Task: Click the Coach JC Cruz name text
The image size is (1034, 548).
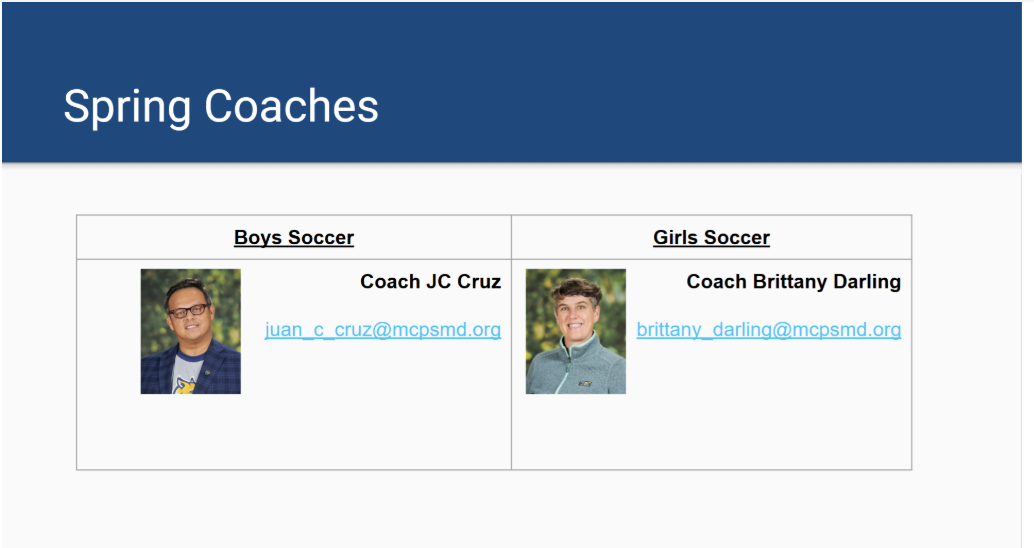Action: pyautogui.click(x=431, y=282)
